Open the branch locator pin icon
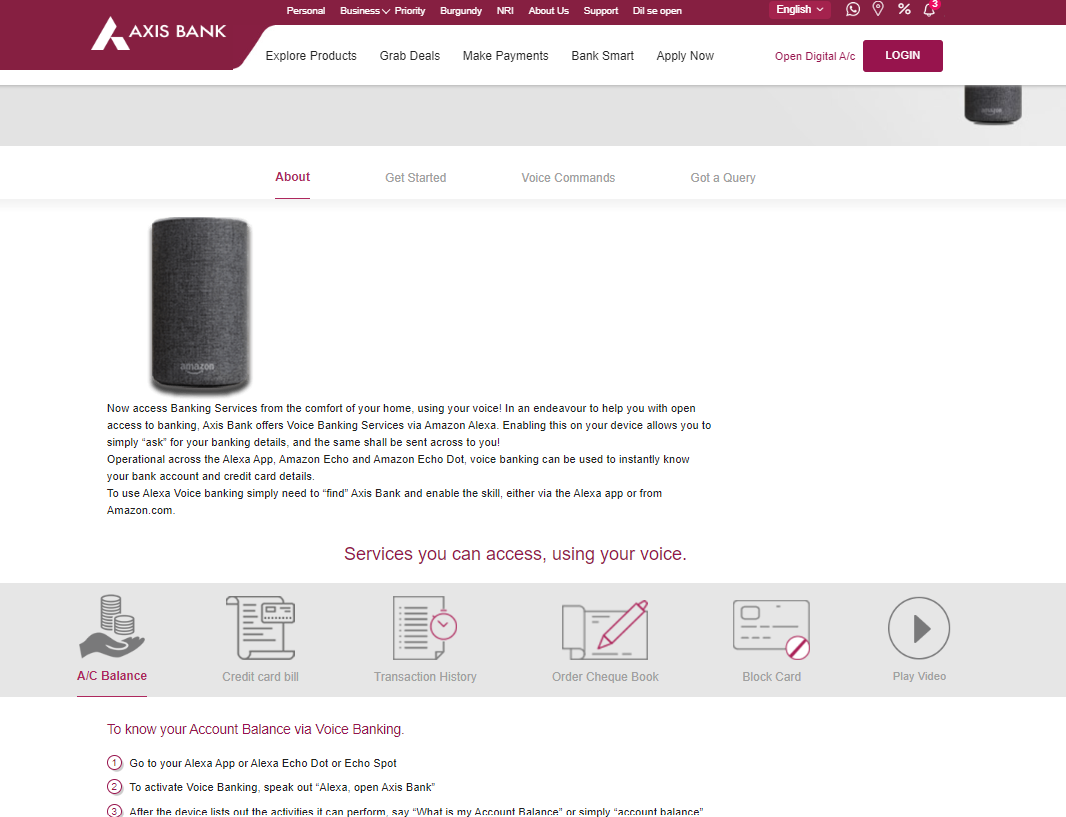Screen dimensions: 1066x817 pyautogui.click(x=878, y=9)
